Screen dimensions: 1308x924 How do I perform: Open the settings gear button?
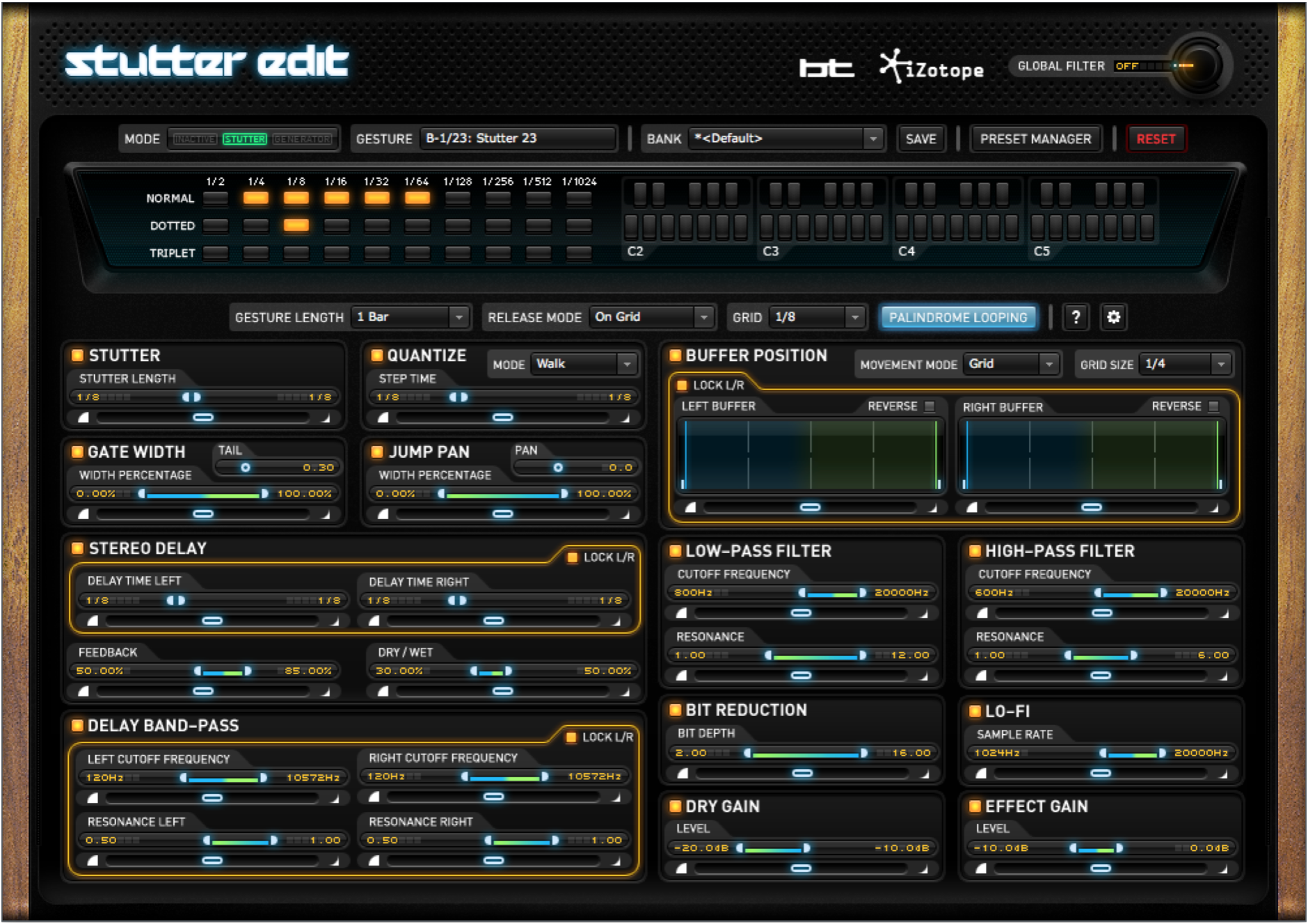click(1113, 317)
